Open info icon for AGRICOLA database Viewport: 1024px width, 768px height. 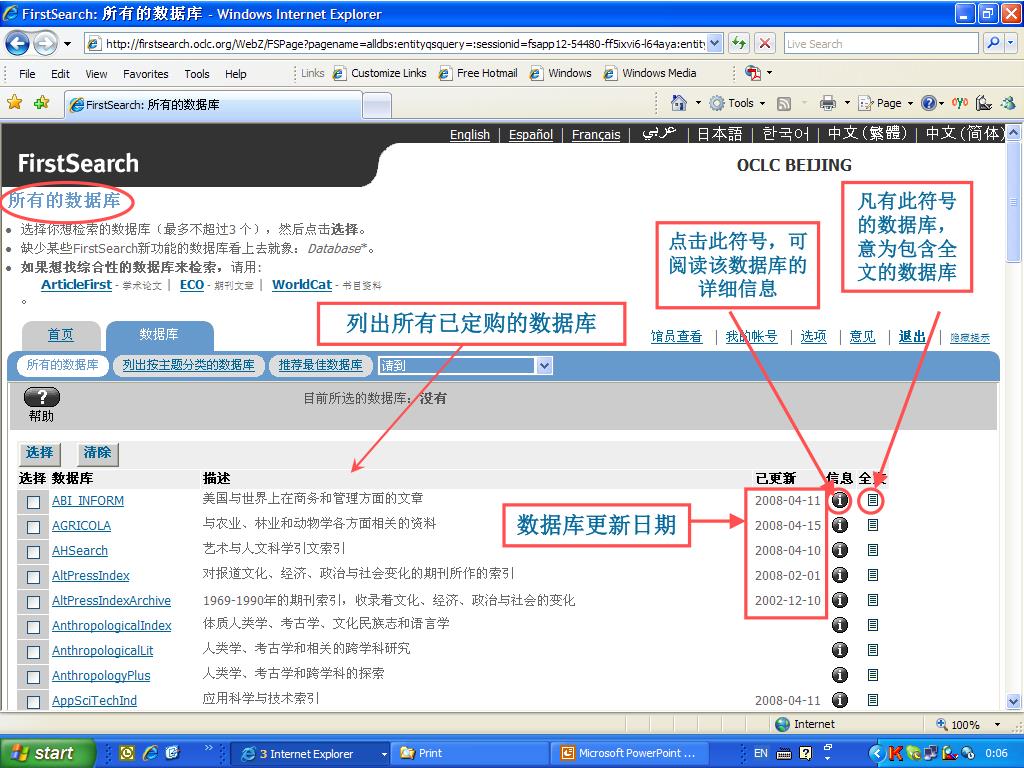840,525
